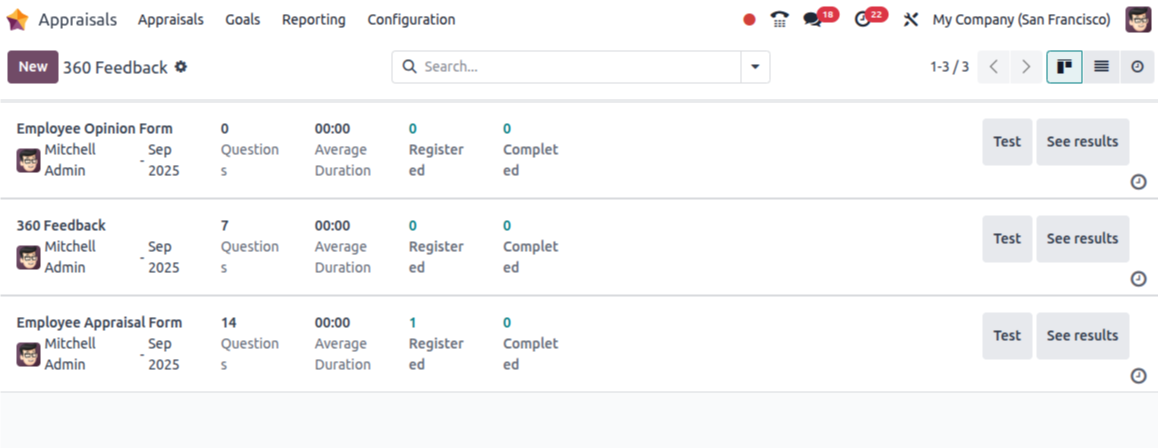Open the Appraisals app home icon
Image resolution: width=1158 pixels, height=448 pixels.
(x=17, y=20)
